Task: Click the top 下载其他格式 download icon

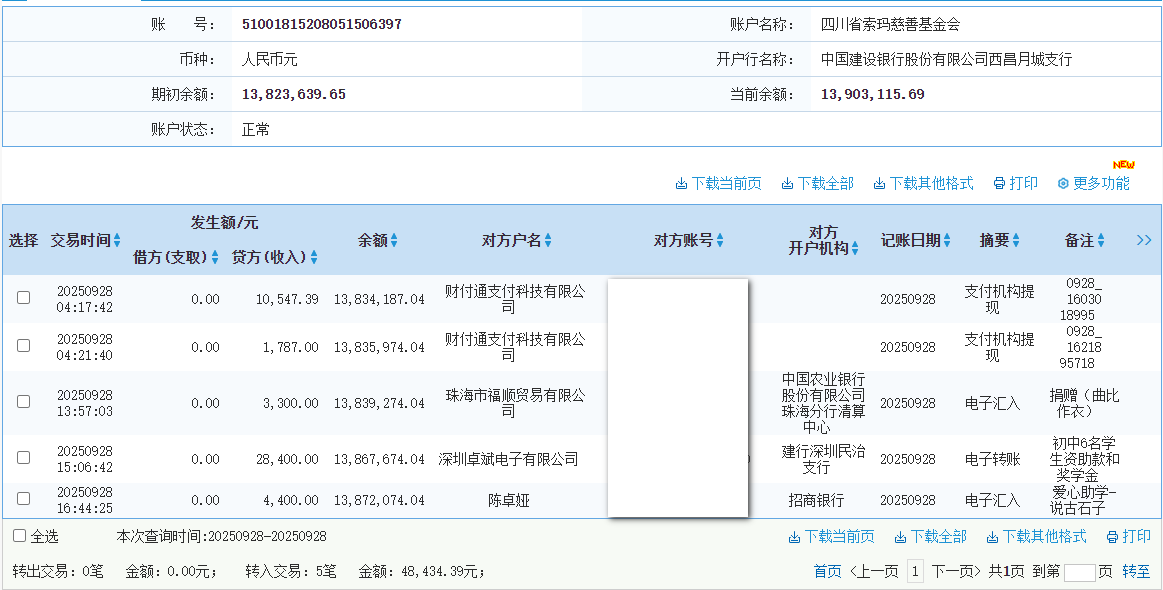Action: tap(880, 184)
